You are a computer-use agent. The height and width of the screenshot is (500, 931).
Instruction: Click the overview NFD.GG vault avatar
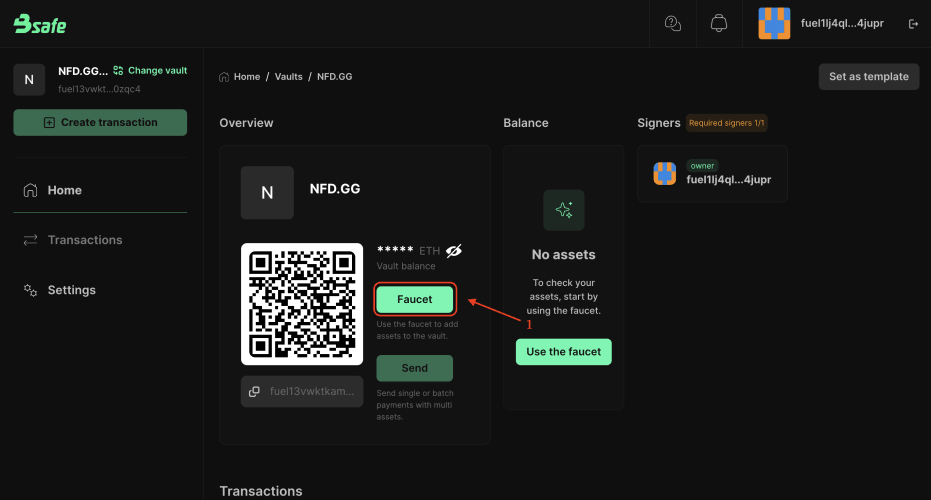tap(267, 192)
